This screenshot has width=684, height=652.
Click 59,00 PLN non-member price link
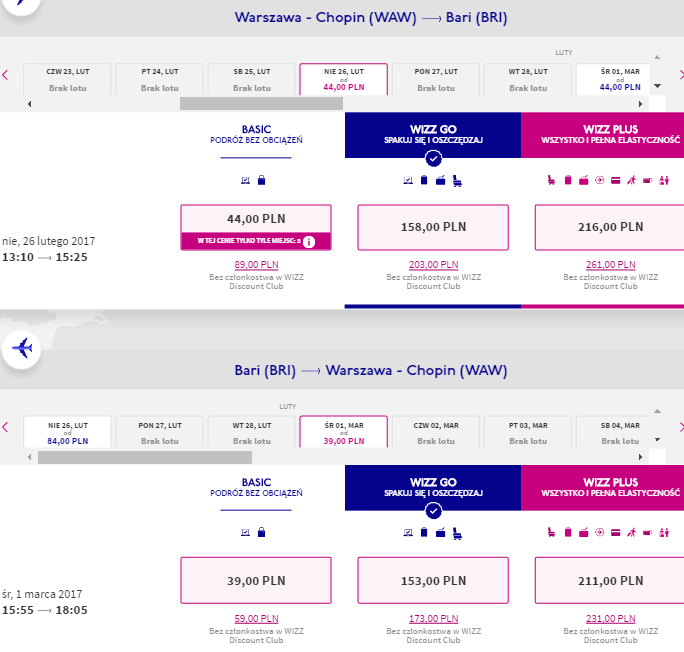point(256,618)
